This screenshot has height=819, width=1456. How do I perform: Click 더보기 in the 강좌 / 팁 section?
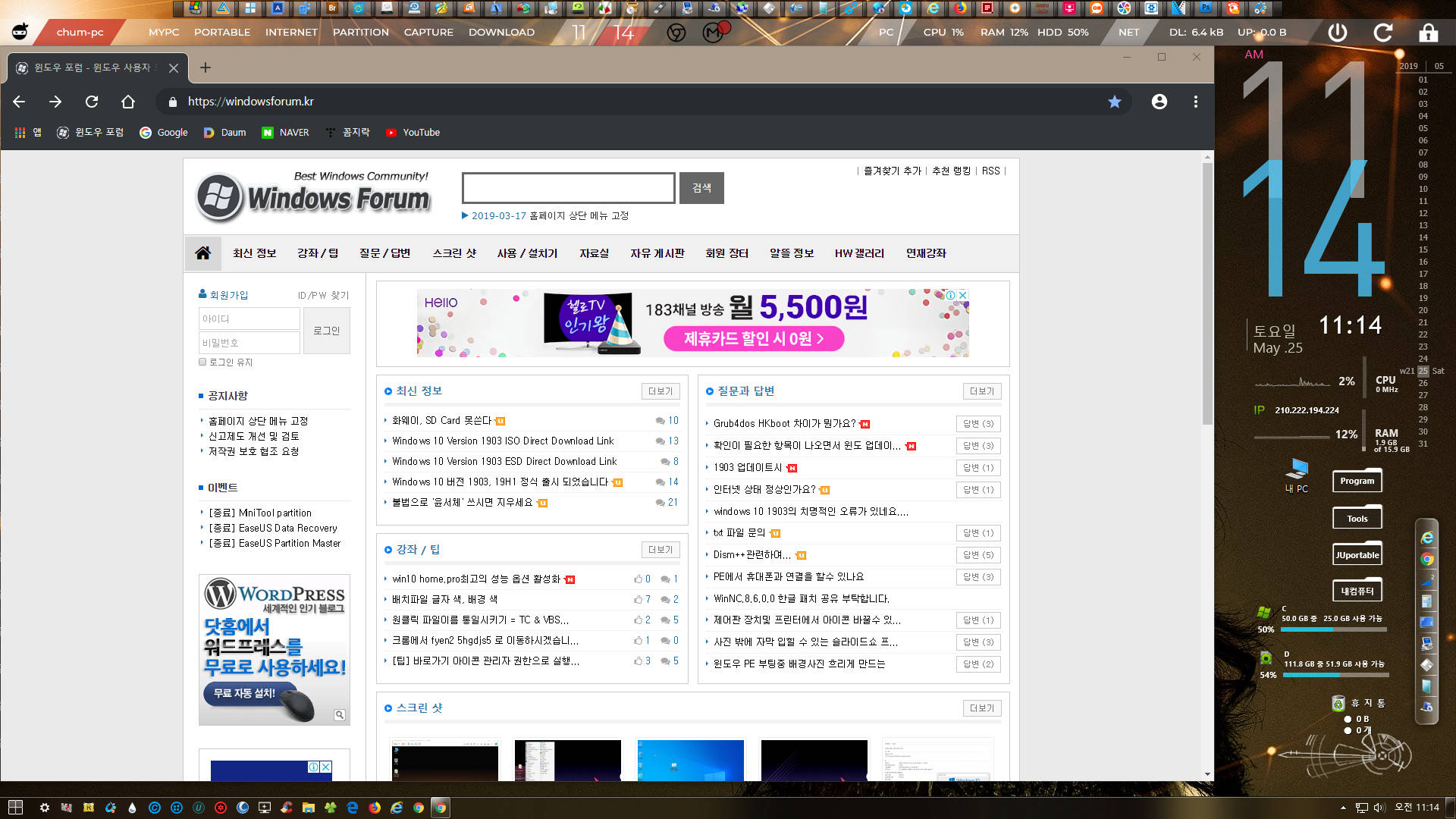click(x=661, y=550)
